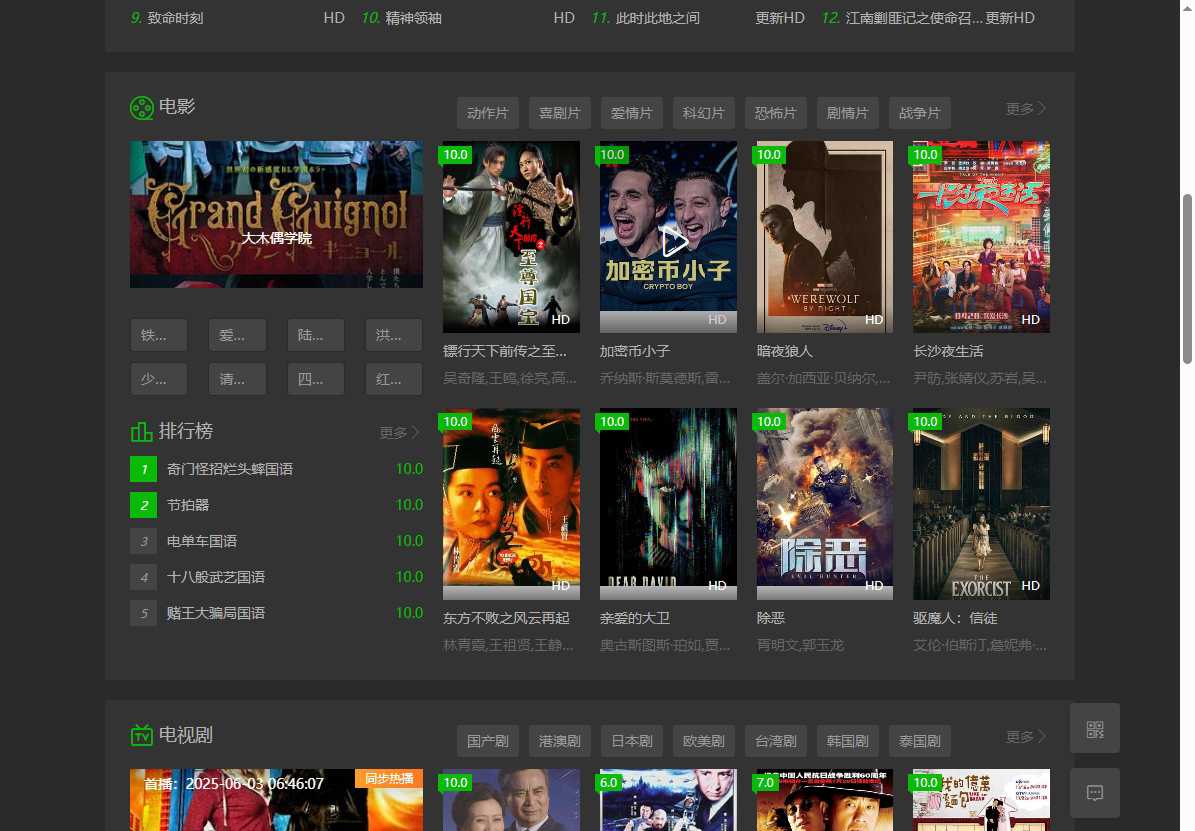The width and height of the screenshot is (1195, 831).
Task: Play 加密币小子 using the poster play icon
Action: pos(674,242)
